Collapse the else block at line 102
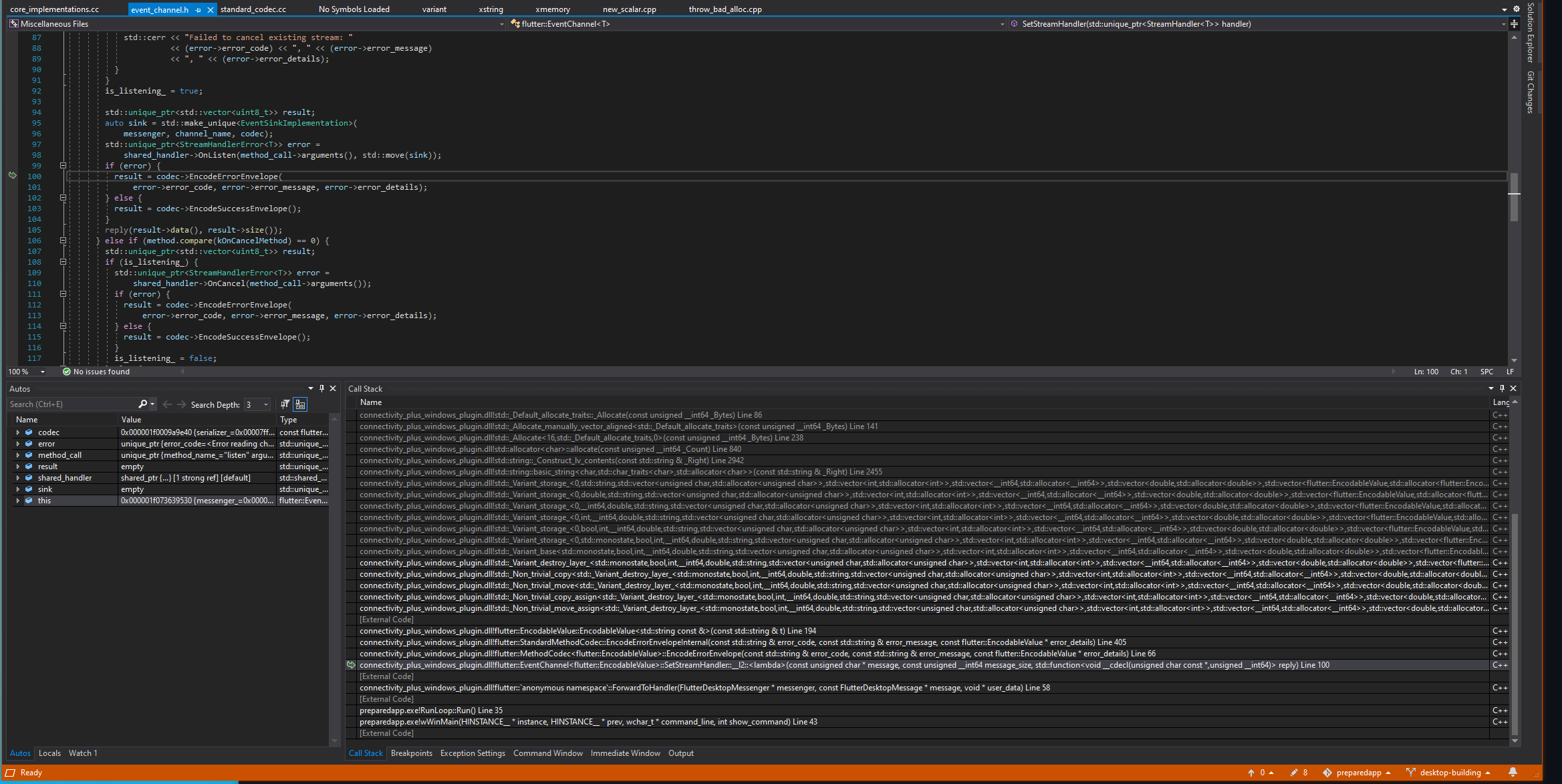The height and width of the screenshot is (784, 1562). click(x=63, y=198)
